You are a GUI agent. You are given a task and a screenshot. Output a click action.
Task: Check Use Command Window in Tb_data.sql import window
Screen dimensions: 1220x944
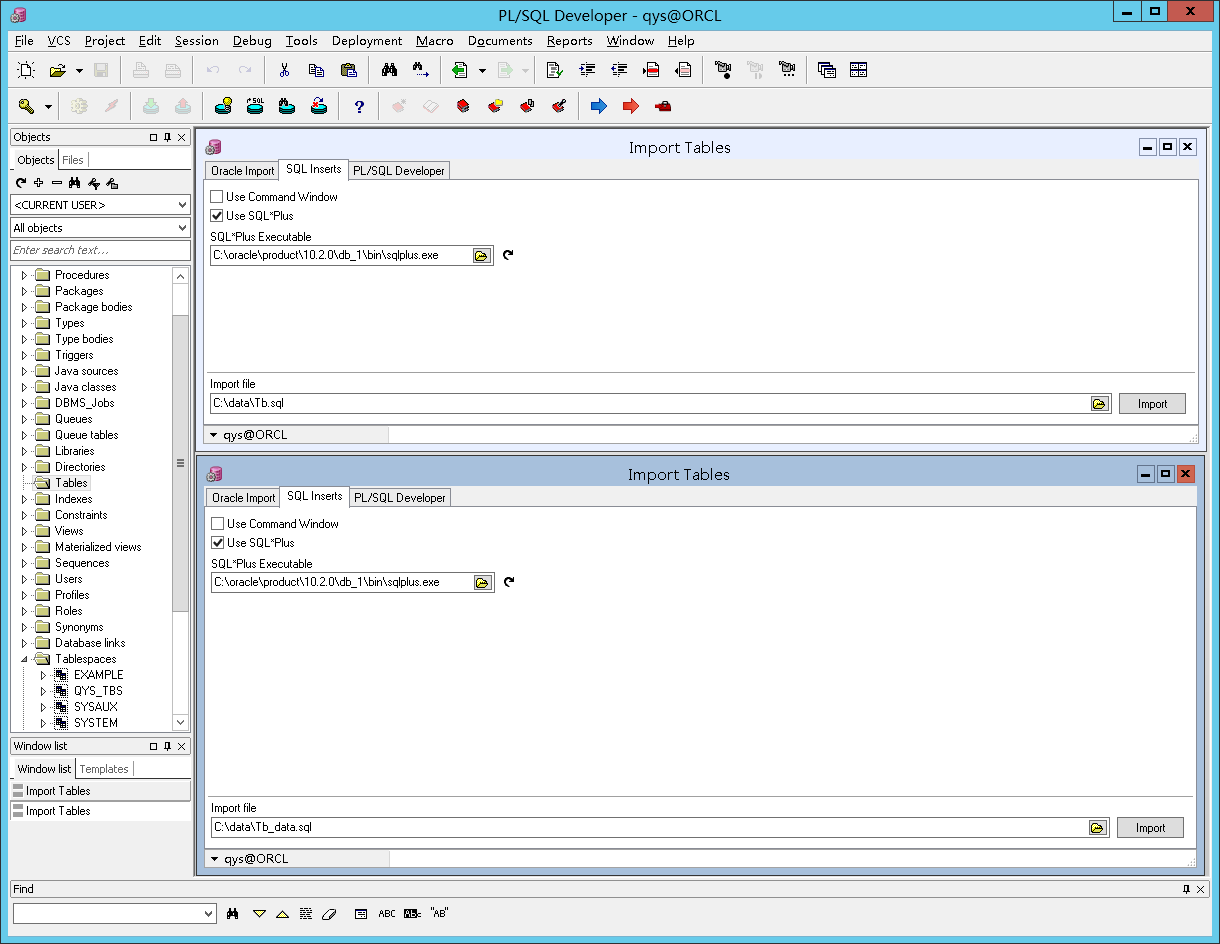click(x=217, y=524)
